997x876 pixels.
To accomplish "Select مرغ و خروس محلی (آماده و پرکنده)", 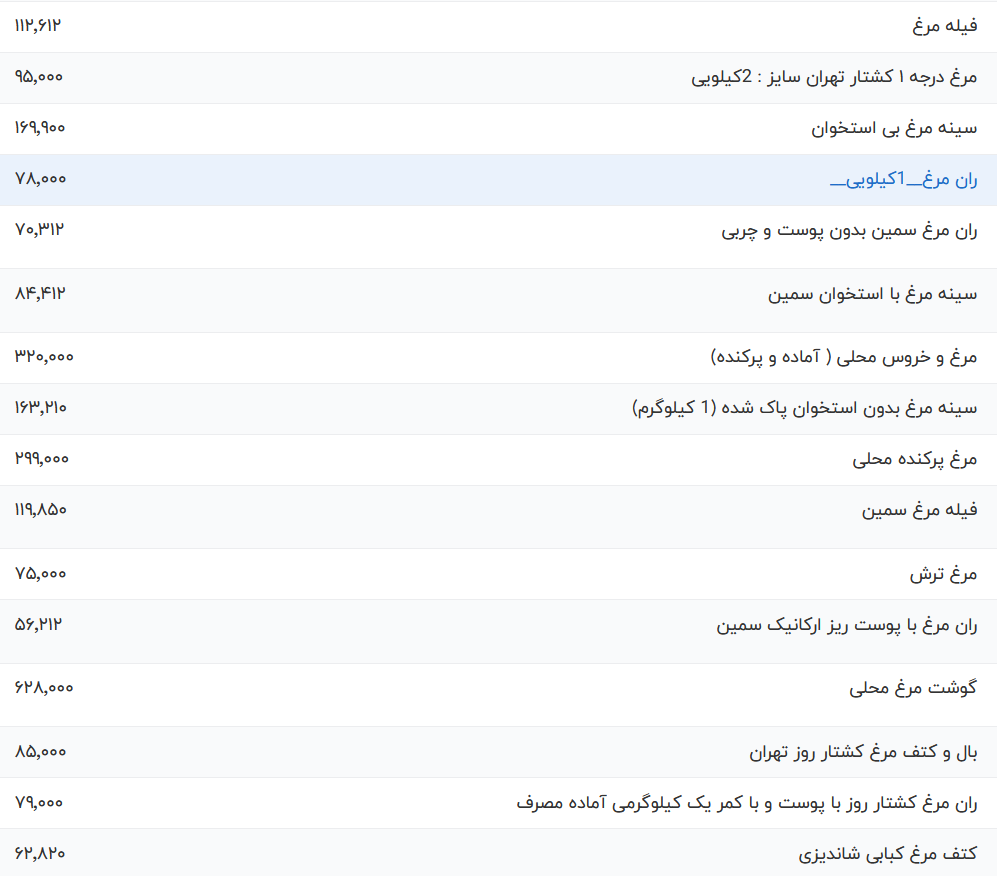I will pyautogui.click(x=843, y=357).
